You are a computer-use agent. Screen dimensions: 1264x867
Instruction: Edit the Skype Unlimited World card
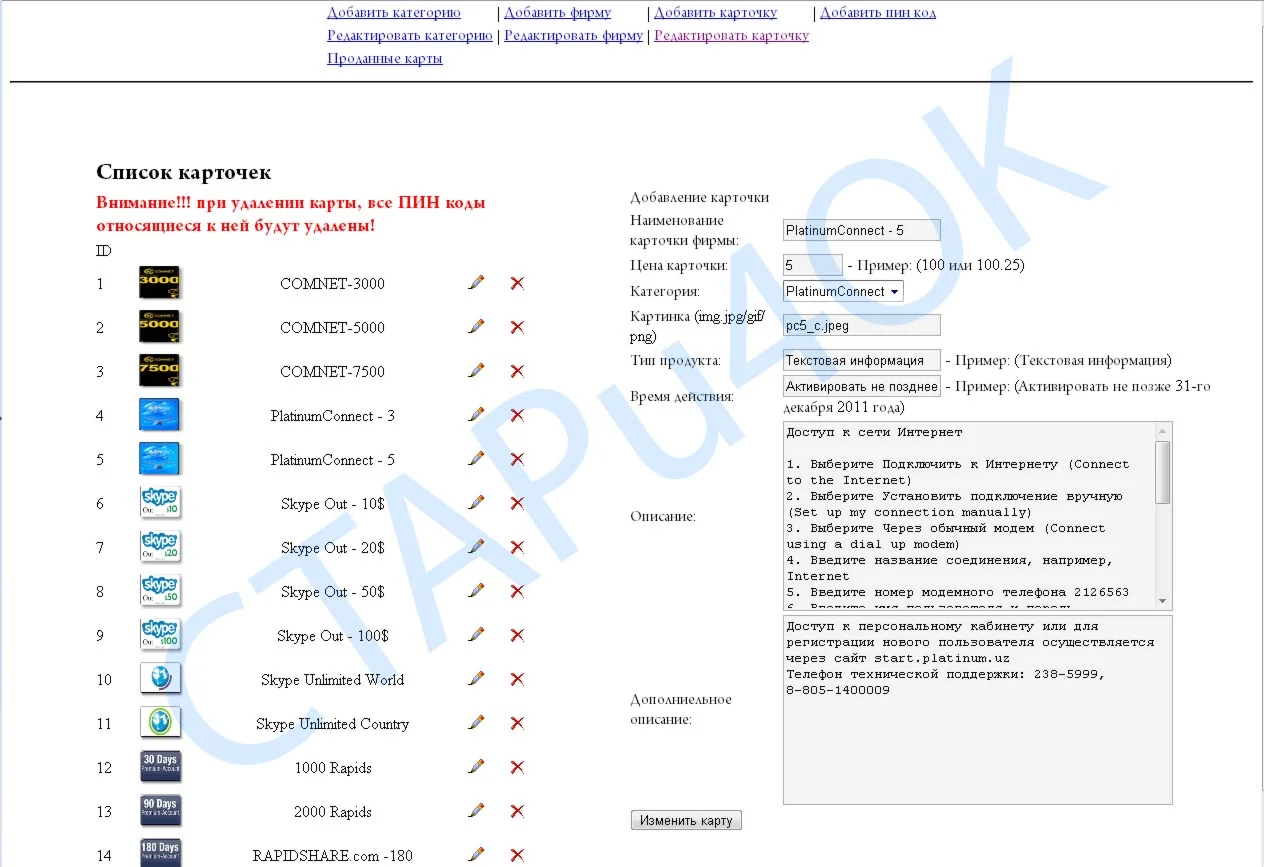[x=476, y=679]
